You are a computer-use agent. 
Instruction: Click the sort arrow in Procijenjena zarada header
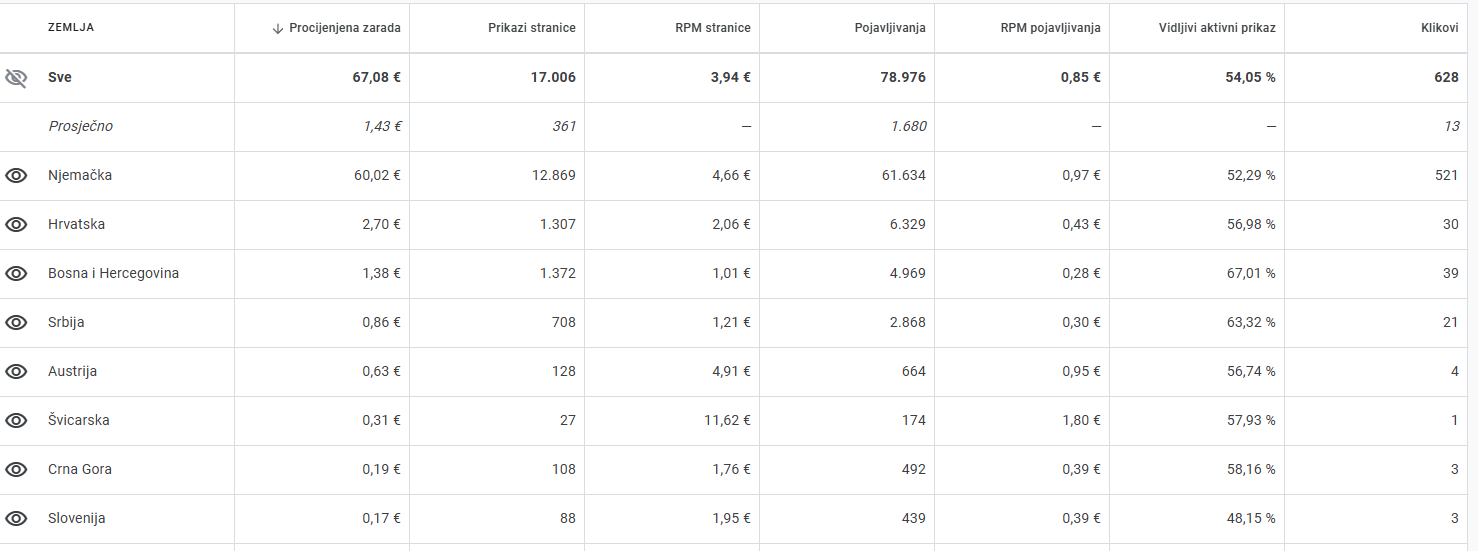coord(278,28)
